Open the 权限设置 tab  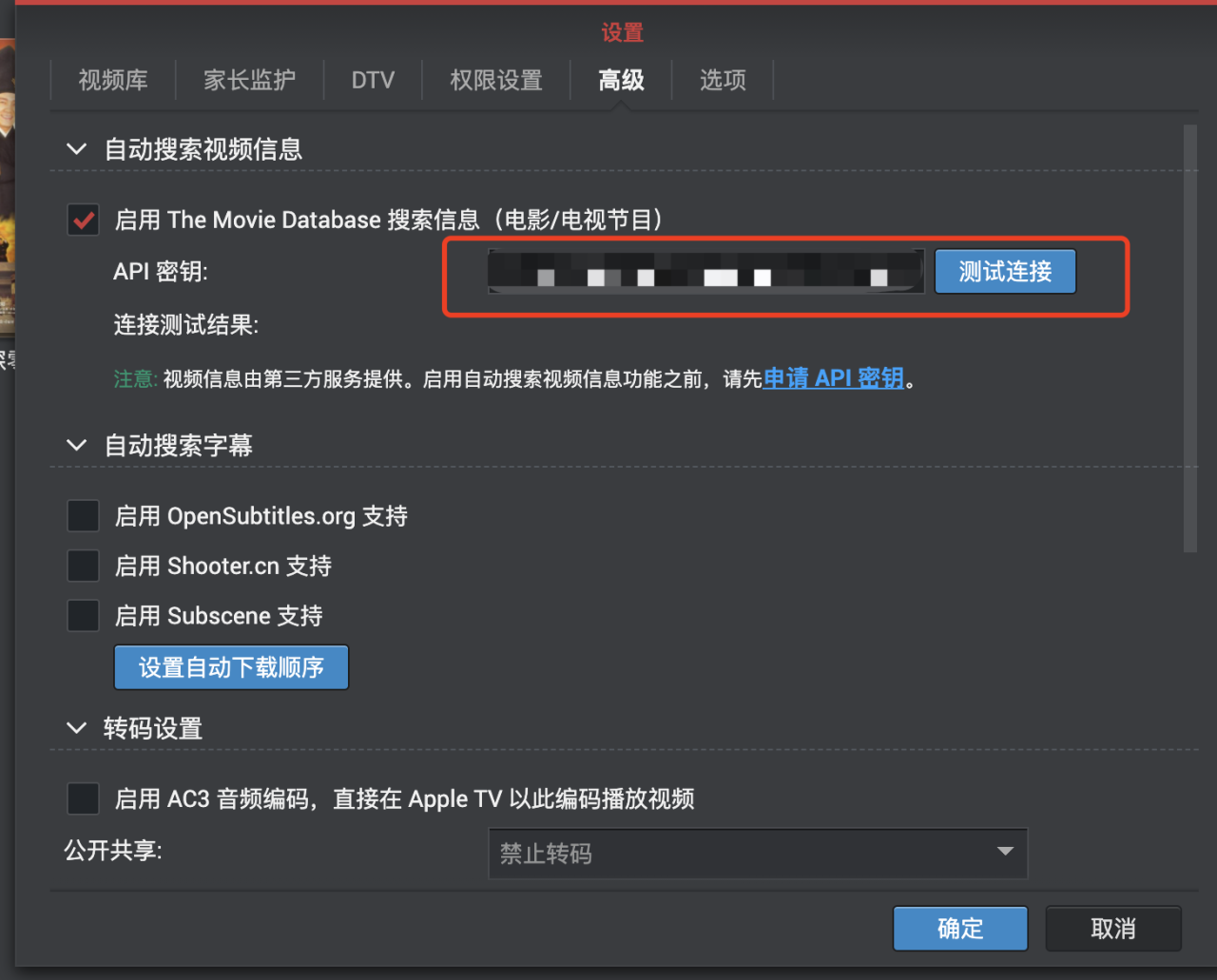(495, 81)
